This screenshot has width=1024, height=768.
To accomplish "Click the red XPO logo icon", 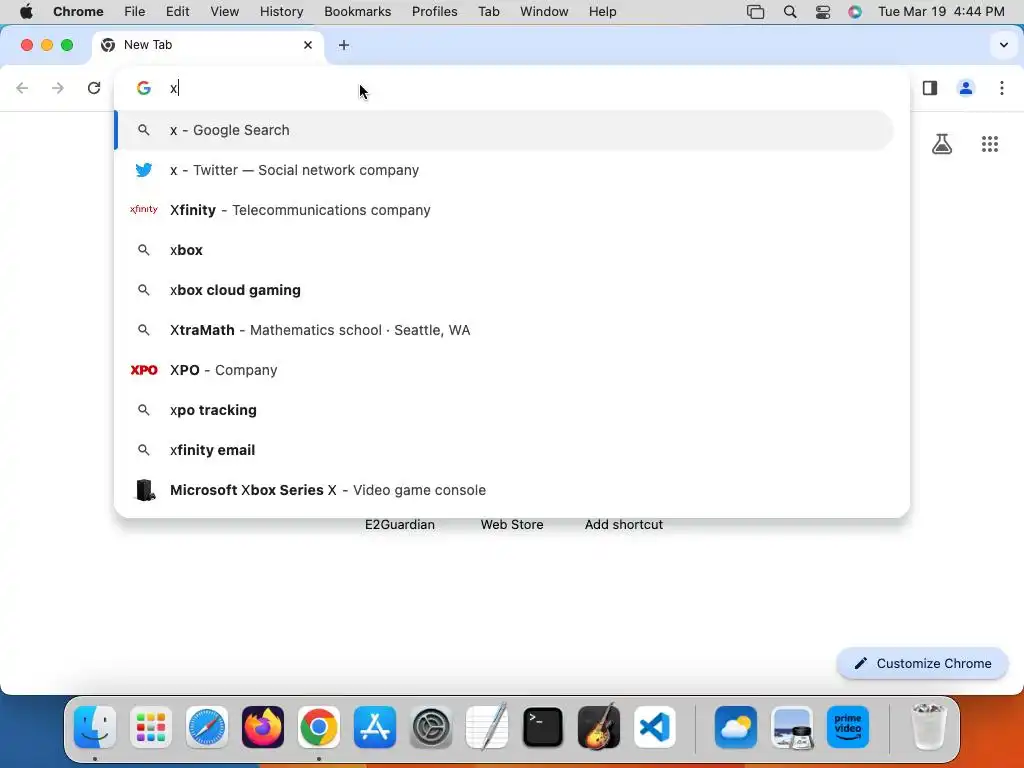I will tap(144, 370).
